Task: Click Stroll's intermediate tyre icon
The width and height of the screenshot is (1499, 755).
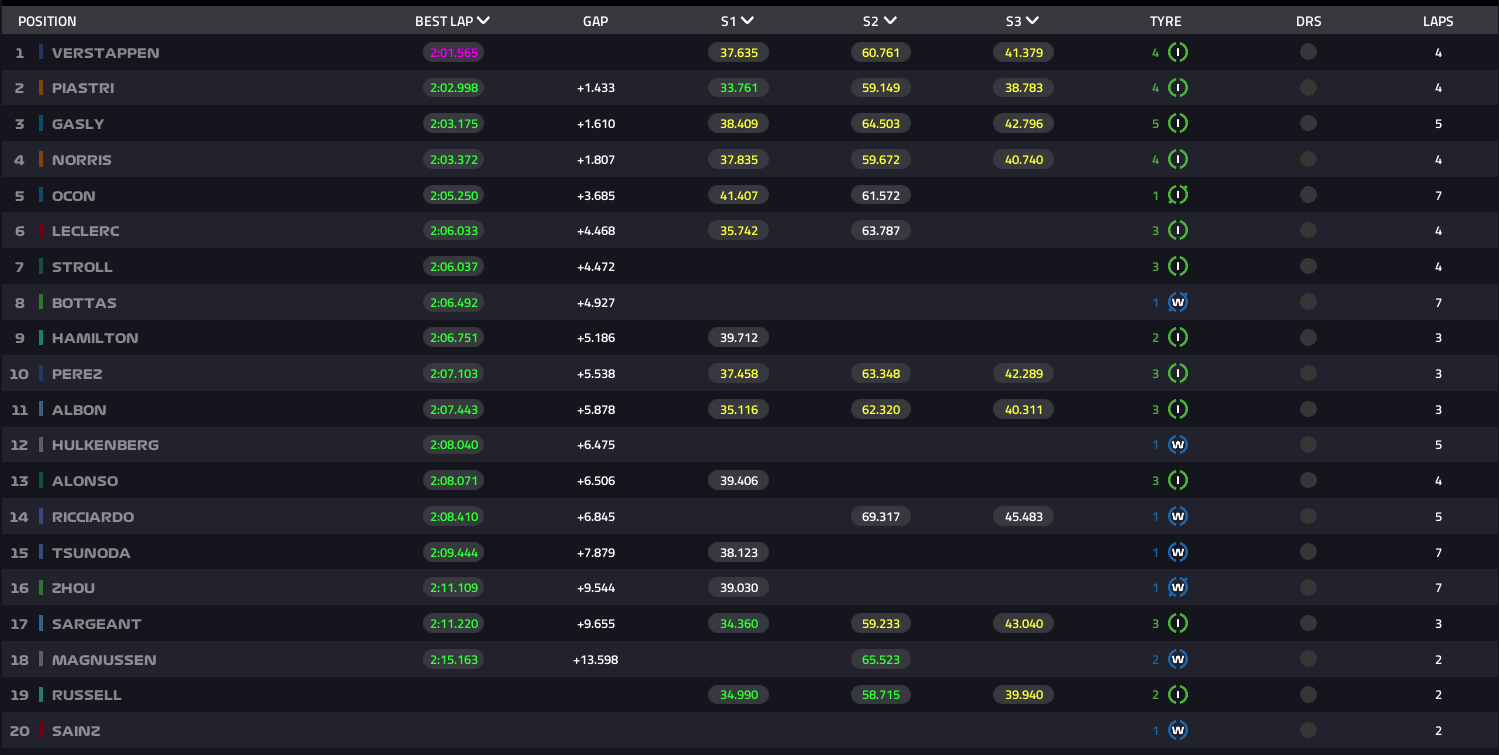Action: (x=1178, y=267)
